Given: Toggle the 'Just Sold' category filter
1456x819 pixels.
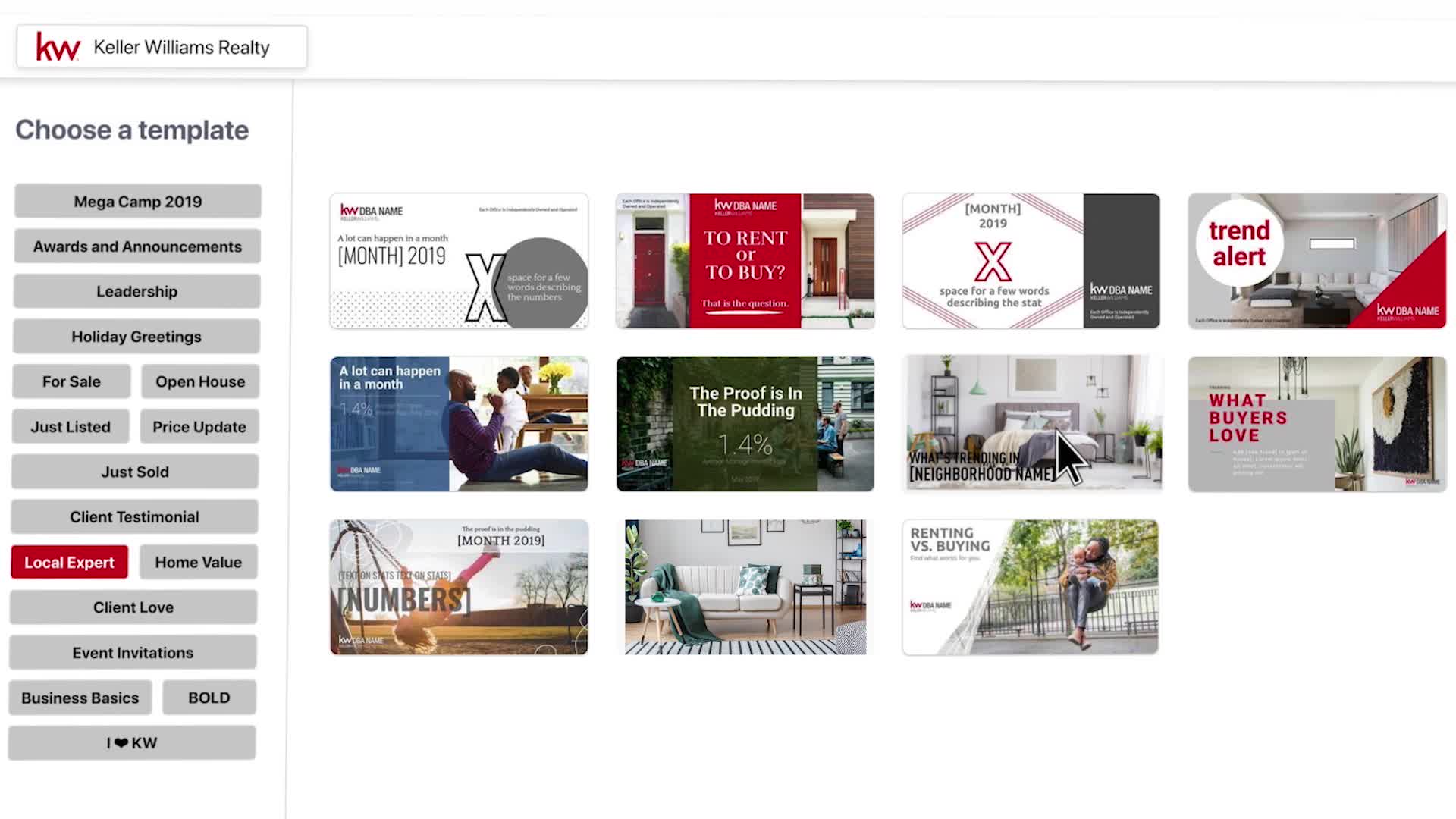Looking at the screenshot, I should [136, 471].
